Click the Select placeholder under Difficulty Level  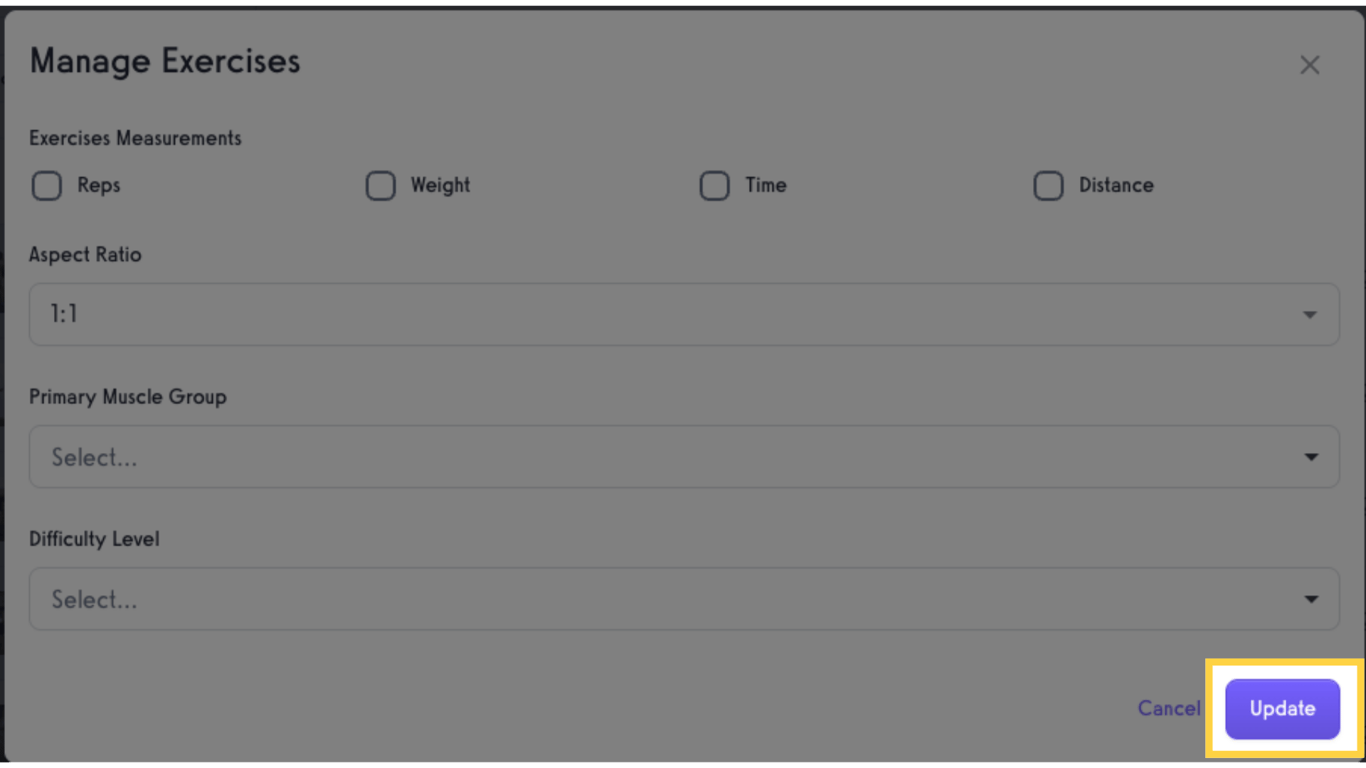(x=94, y=599)
